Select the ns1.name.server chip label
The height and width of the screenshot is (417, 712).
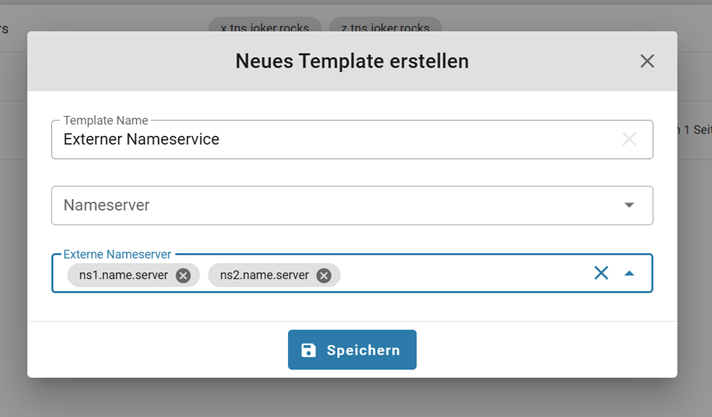pos(123,275)
